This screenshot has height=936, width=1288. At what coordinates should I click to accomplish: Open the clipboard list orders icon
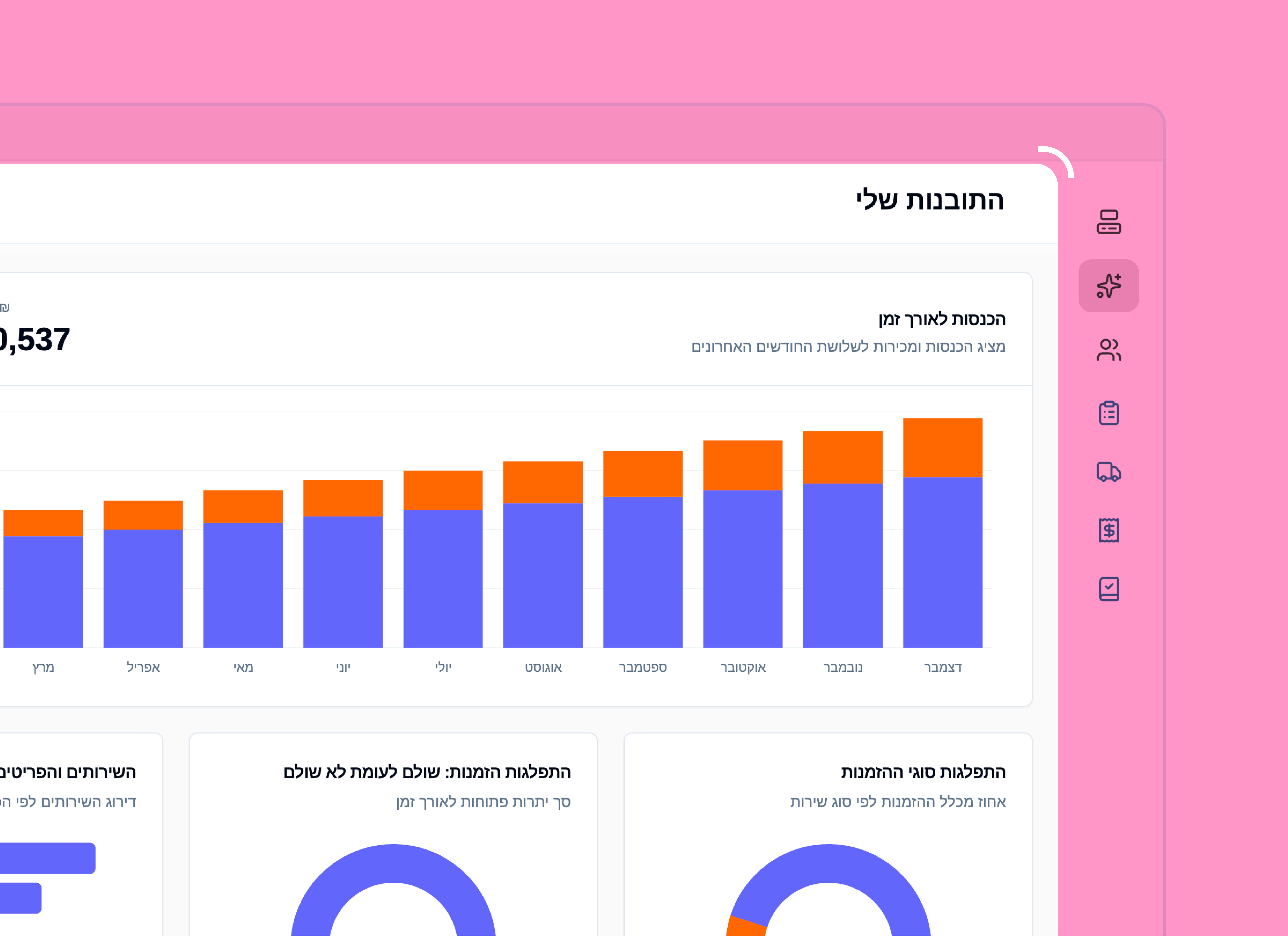[x=1108, y=413]
